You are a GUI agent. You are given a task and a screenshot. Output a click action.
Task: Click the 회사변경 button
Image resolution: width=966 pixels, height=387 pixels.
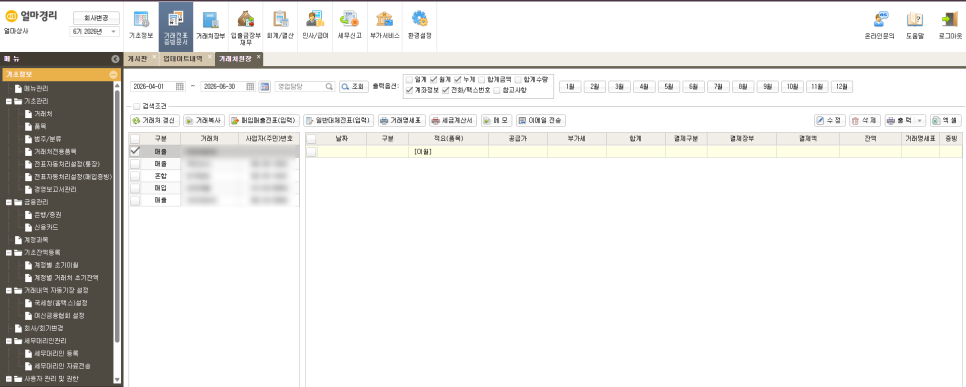96,17
